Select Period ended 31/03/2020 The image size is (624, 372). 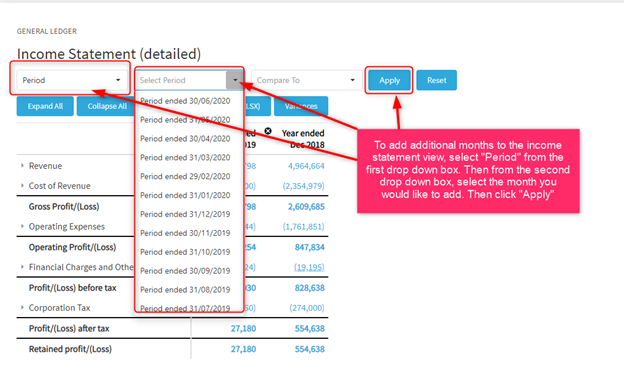[185, 158]
